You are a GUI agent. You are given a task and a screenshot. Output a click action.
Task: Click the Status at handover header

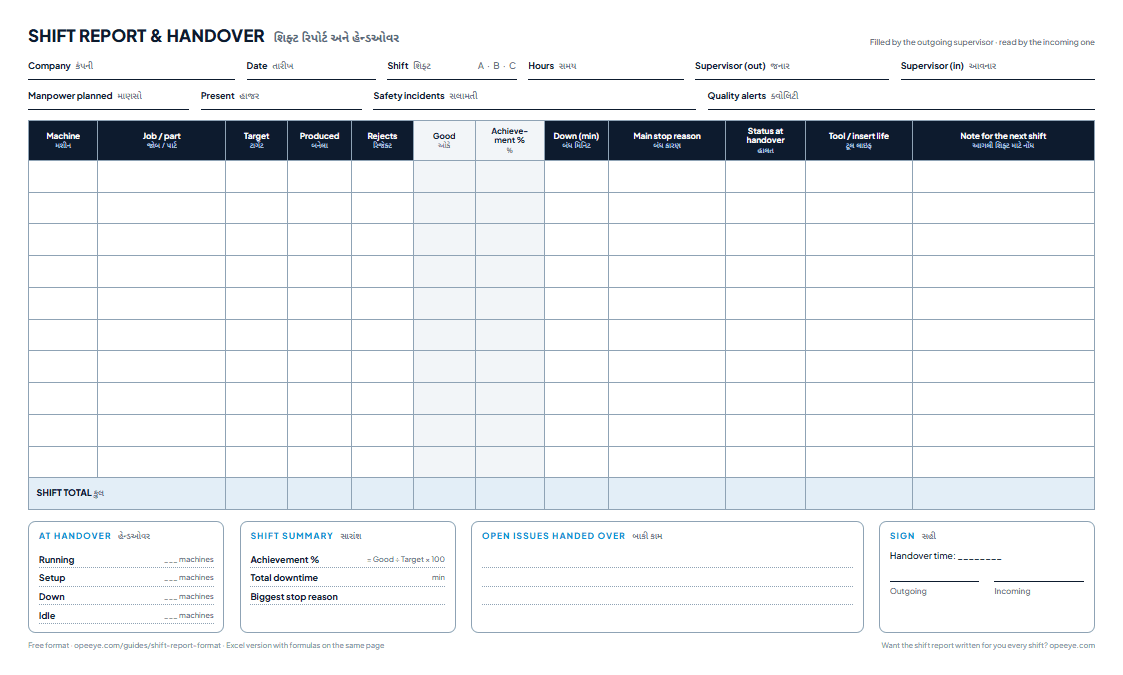[x=765, y=140]
